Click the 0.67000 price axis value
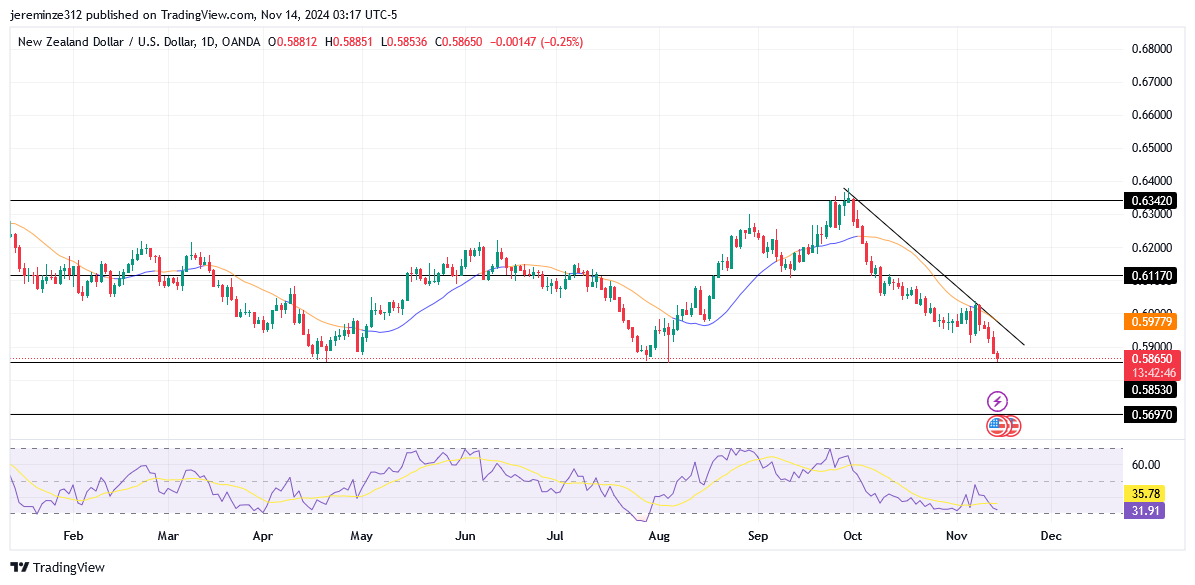Image resolution: width=1195 pixels, height=585 pixels. tap(1151, 82)
